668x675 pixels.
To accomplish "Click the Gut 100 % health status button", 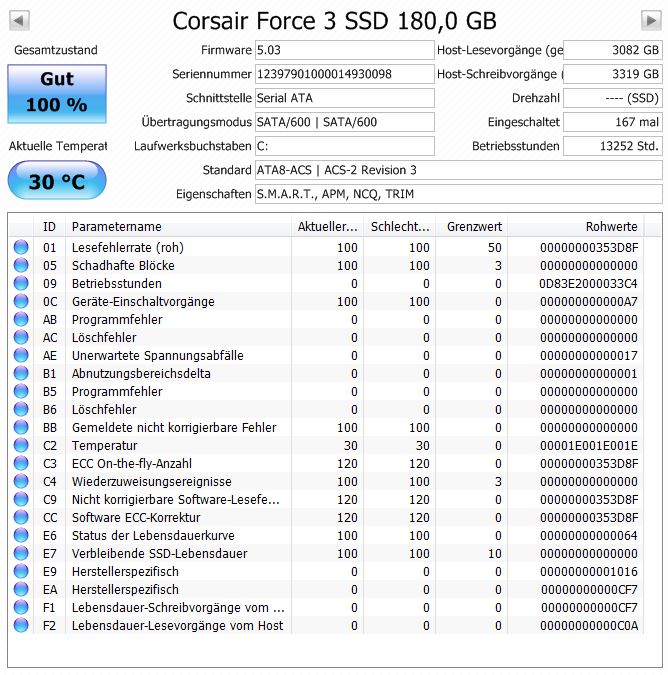I will click(x=57, y=94).
